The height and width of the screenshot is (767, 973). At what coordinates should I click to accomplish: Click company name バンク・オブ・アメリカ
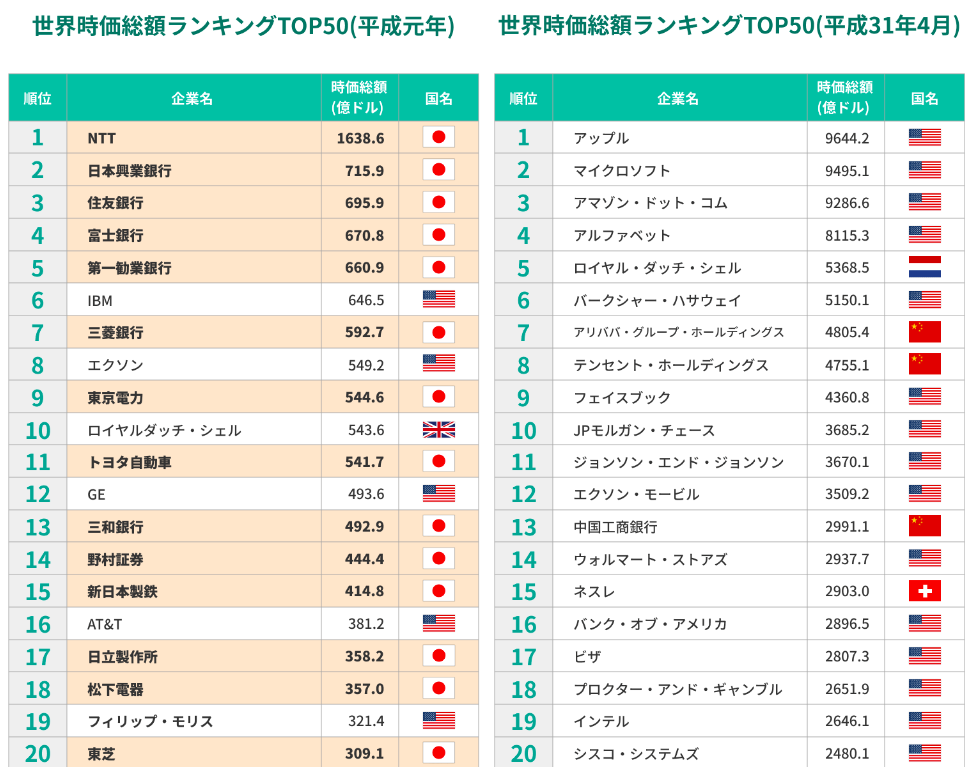click(x=650, y=624)
